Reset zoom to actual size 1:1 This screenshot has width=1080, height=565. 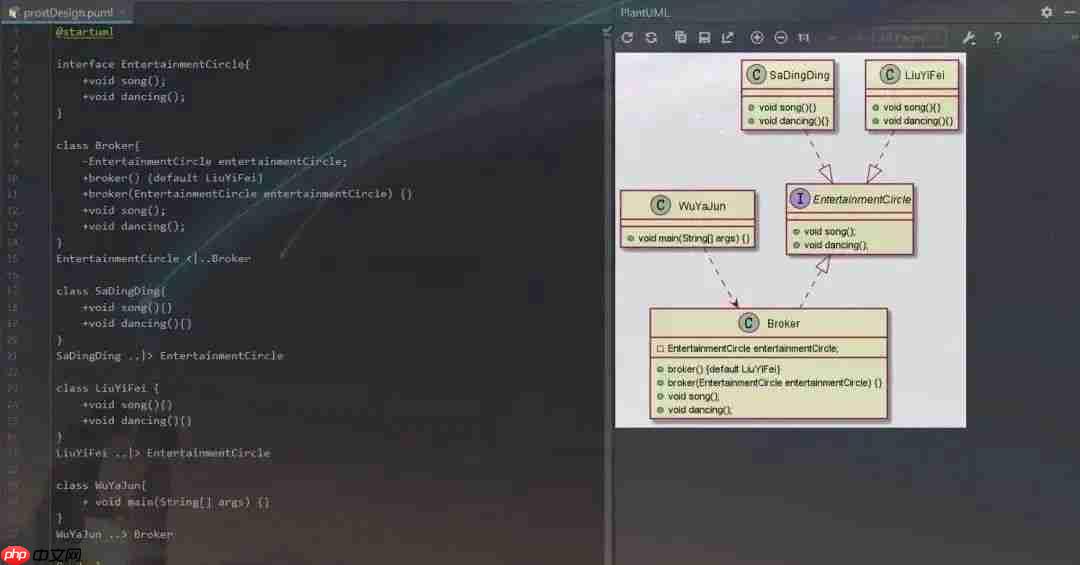[x=804, y=38]
